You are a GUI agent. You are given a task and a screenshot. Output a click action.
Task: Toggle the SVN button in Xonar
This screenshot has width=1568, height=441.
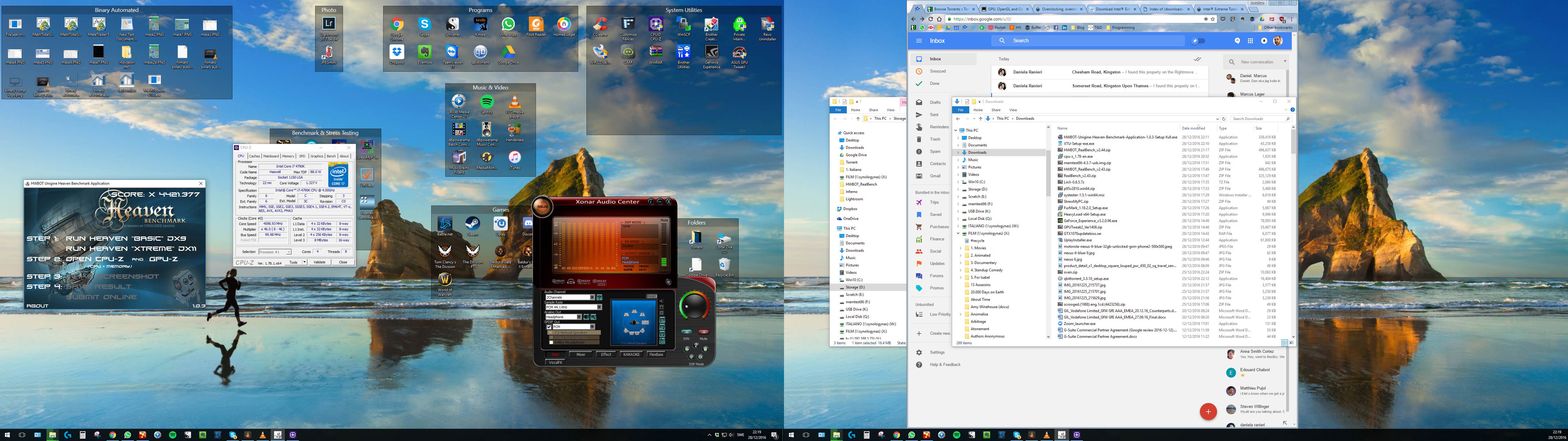(687, 332)
